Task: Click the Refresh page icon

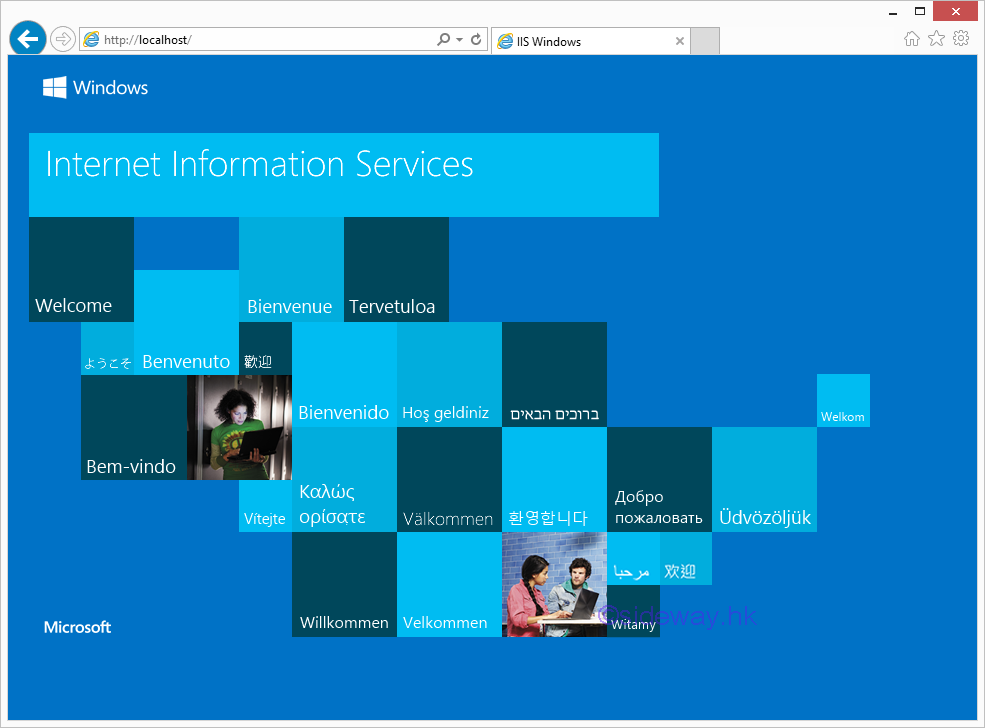Action: pyautogui.click(x=476, y=40)
